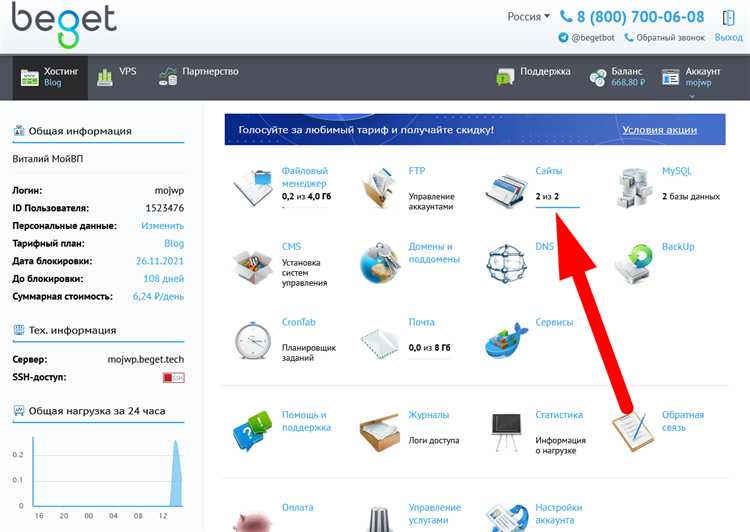Click the Изменить personal data link
The height and width of the screenshot is (532, 750).
163,226
